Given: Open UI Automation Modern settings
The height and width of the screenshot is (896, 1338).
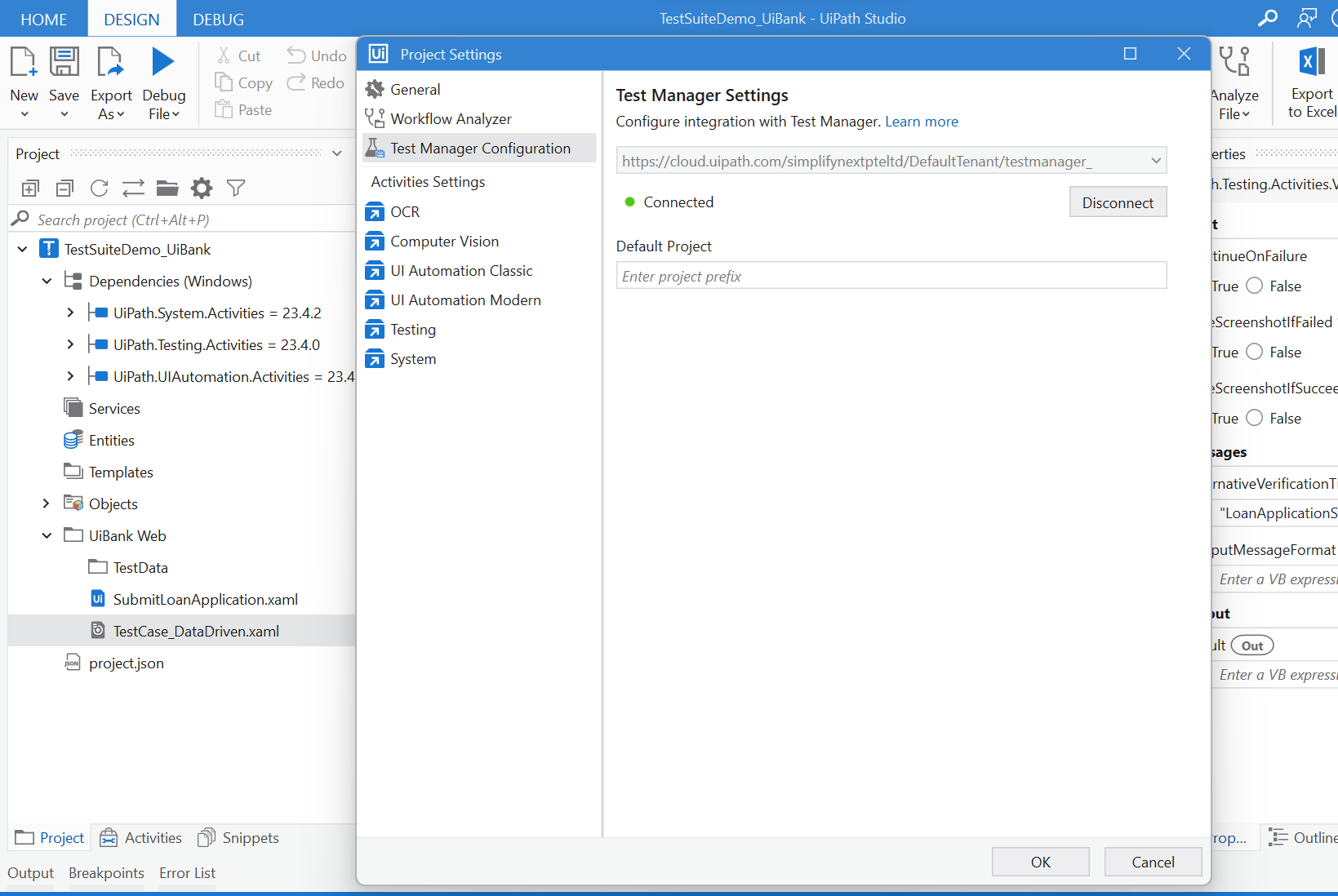Looking at the screenshot, I should pos(479,300).
